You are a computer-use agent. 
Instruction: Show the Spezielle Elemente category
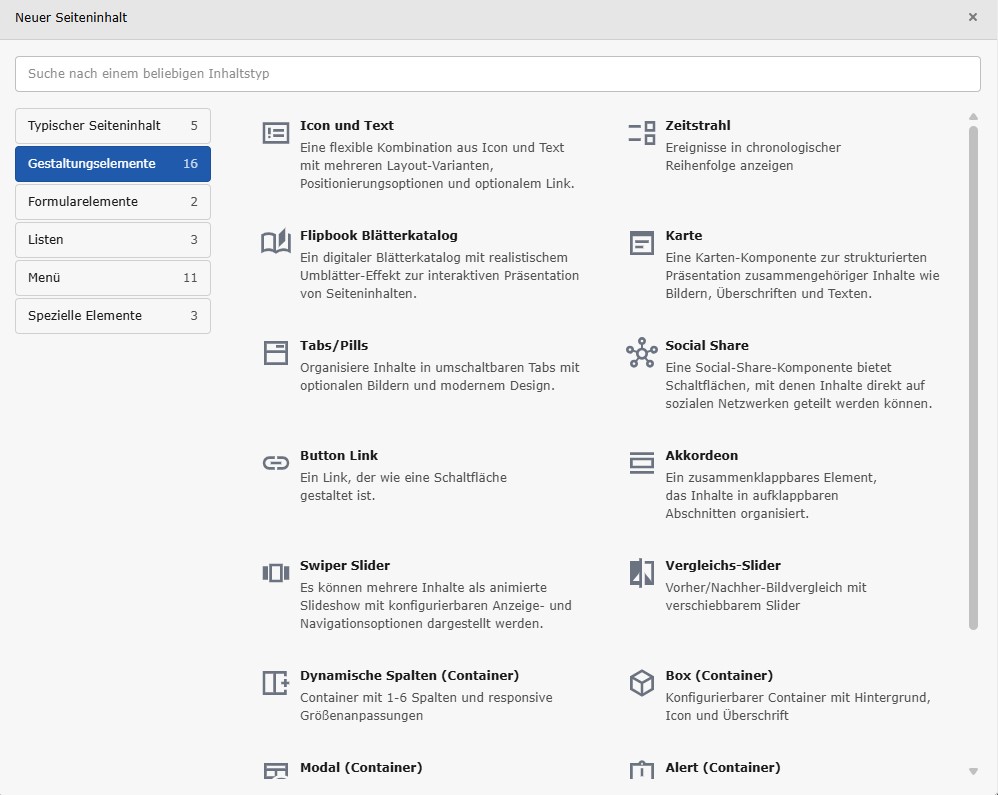(x=113, y=316)
